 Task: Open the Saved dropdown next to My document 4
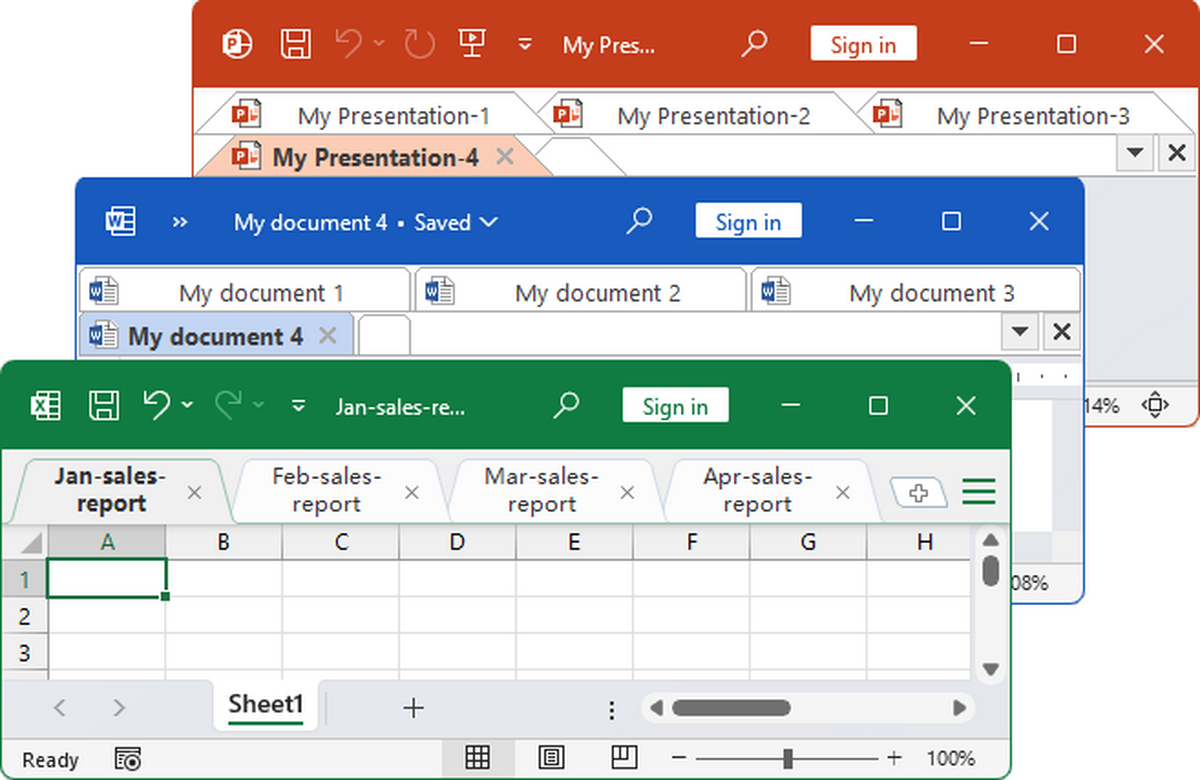click(x=489, y=222)
